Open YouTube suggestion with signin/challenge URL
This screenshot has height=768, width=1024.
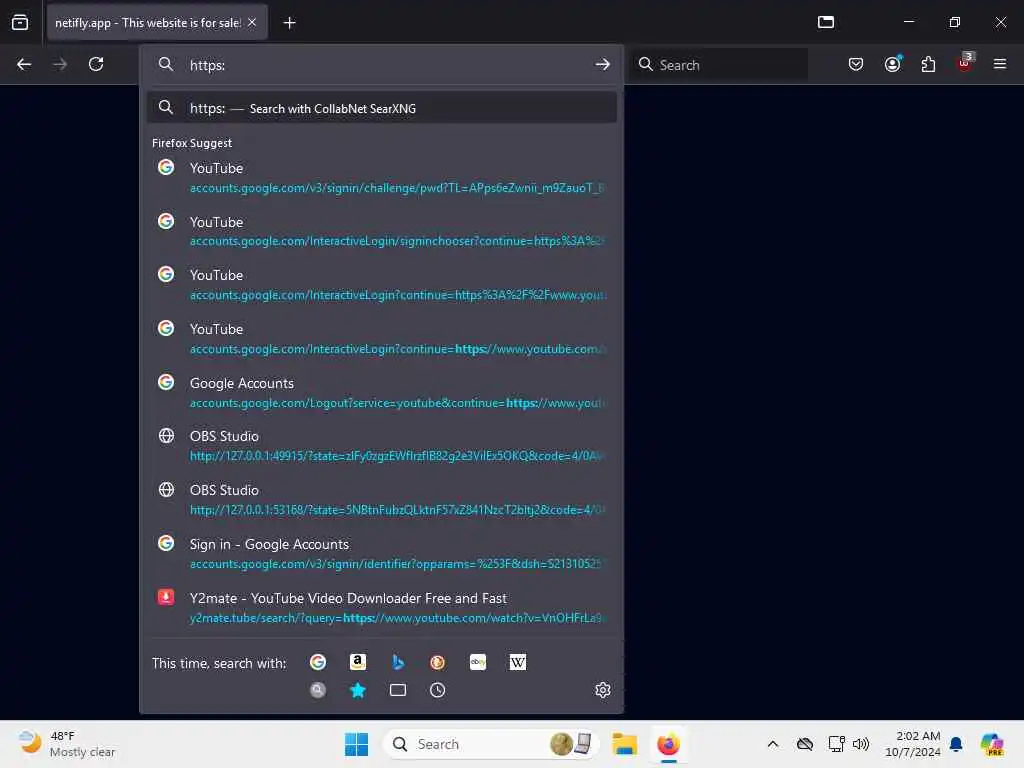point(382,178)
